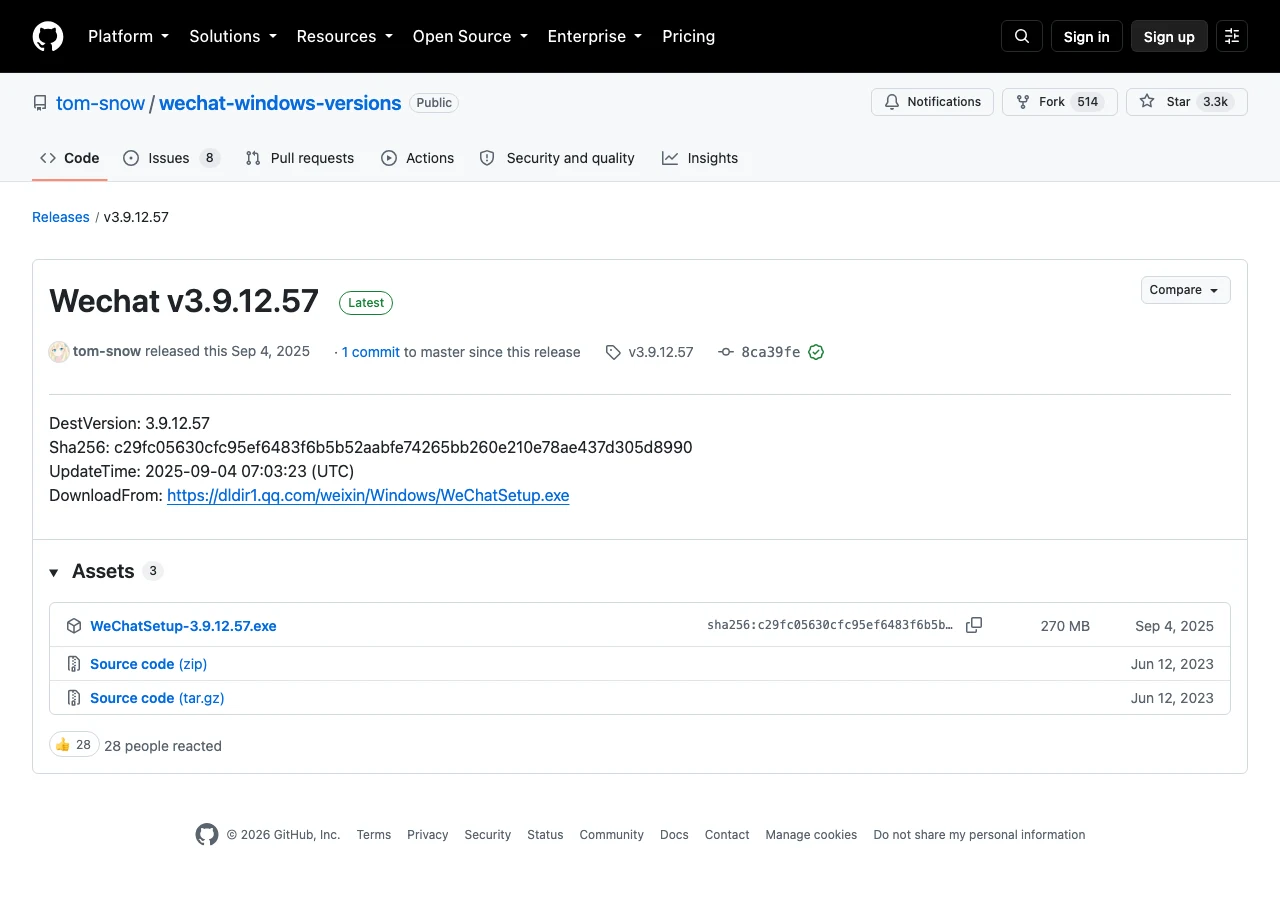Screen dimensions: 1280x900
Task: Click the search magnifier icon
Action: coord(1022,36)
